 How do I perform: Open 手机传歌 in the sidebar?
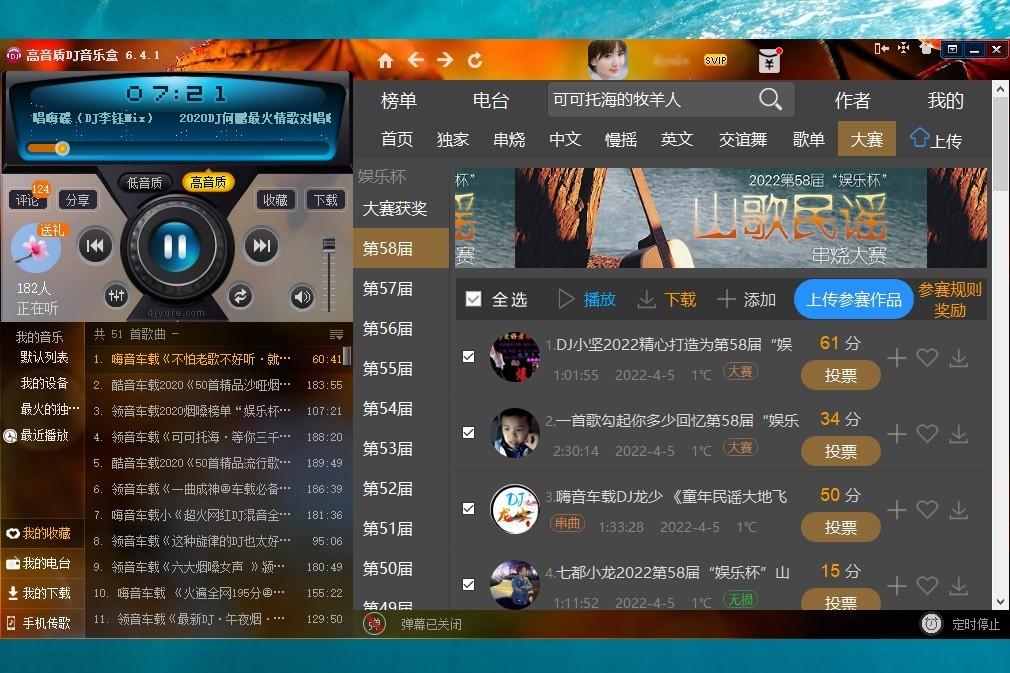[x=43, y=623]
